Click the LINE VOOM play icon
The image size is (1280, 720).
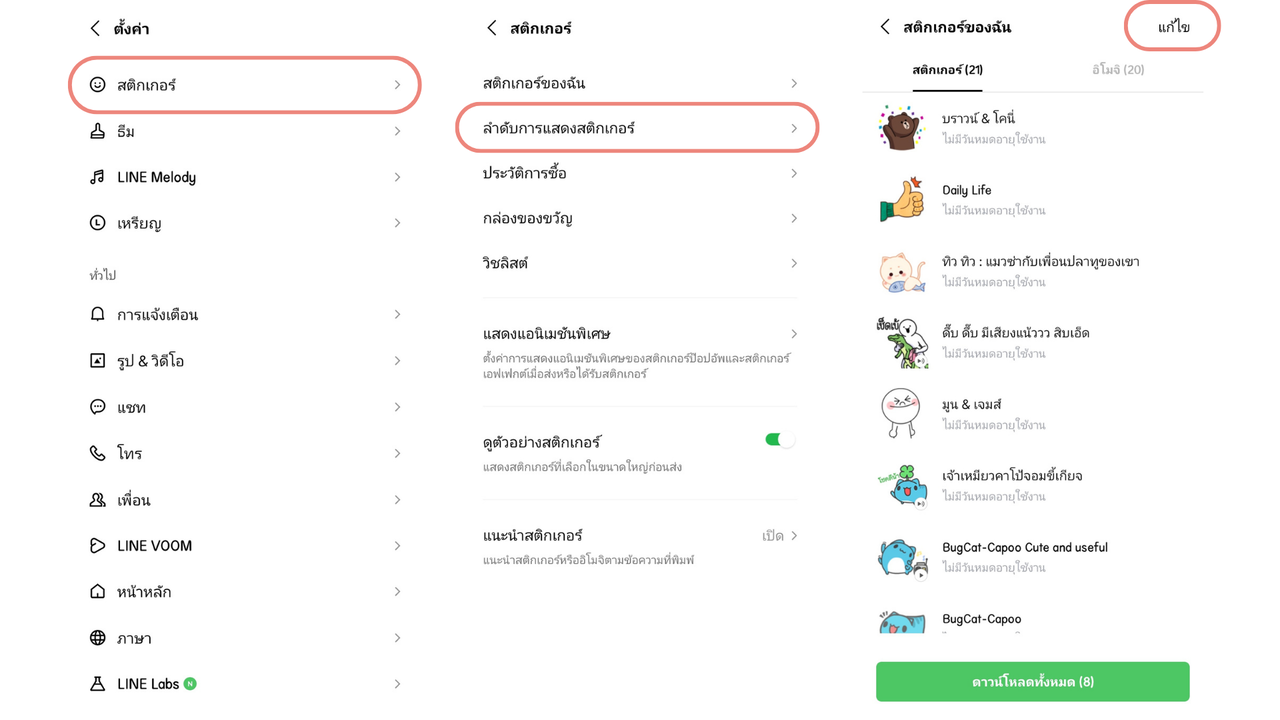97,545
